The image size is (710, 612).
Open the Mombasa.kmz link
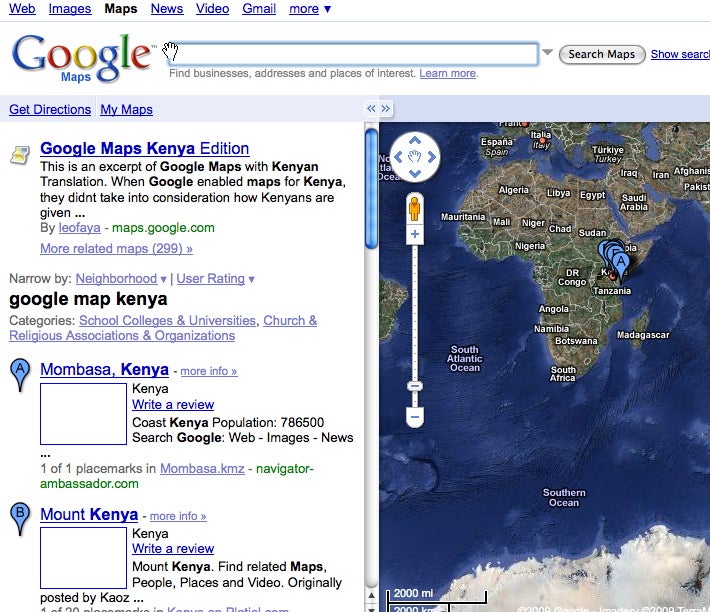pos(202,469)
